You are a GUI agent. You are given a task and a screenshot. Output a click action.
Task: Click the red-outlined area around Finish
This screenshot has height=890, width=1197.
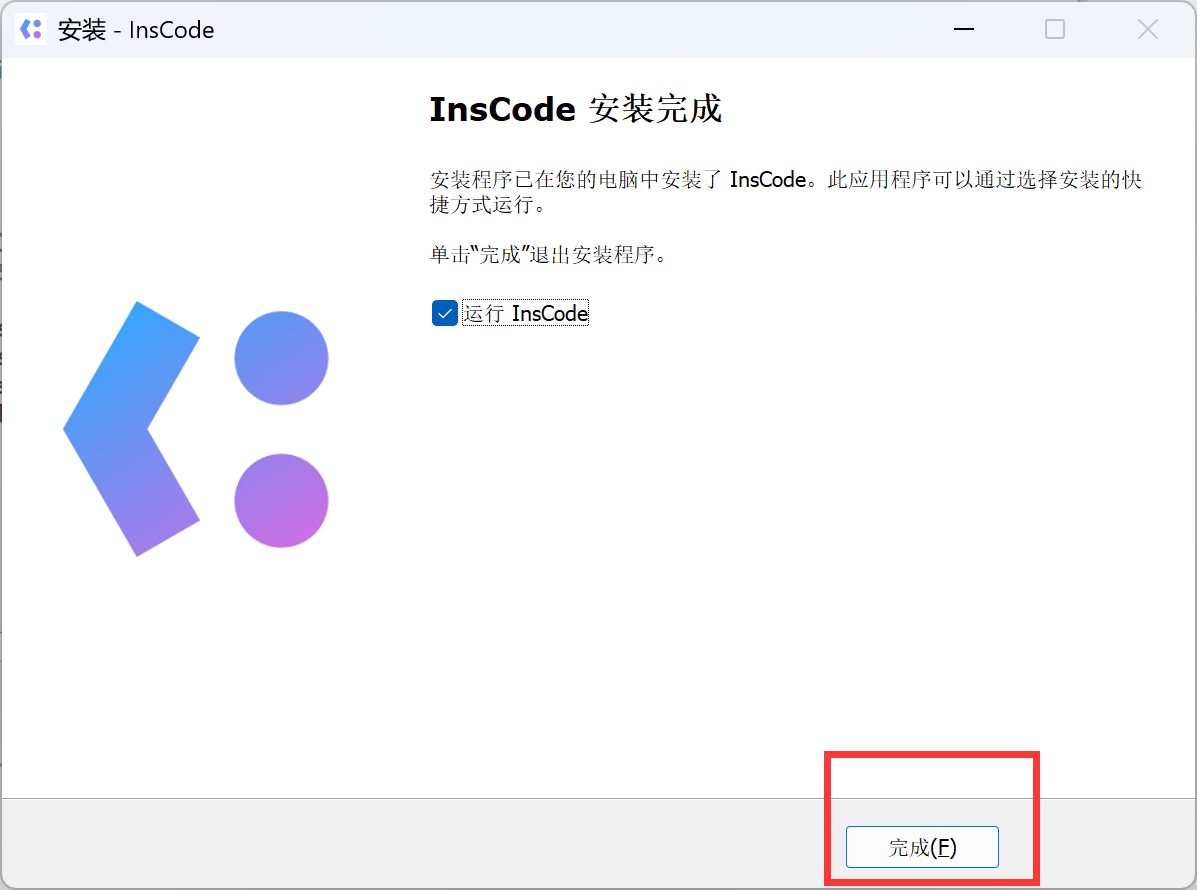tap(931, 818)
